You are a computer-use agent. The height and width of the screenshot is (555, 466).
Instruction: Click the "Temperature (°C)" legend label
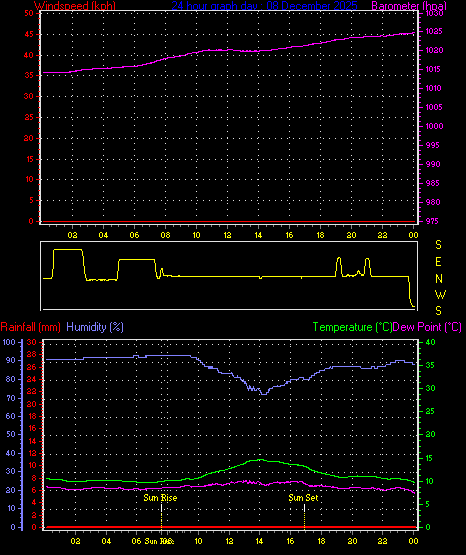[352, 327]
